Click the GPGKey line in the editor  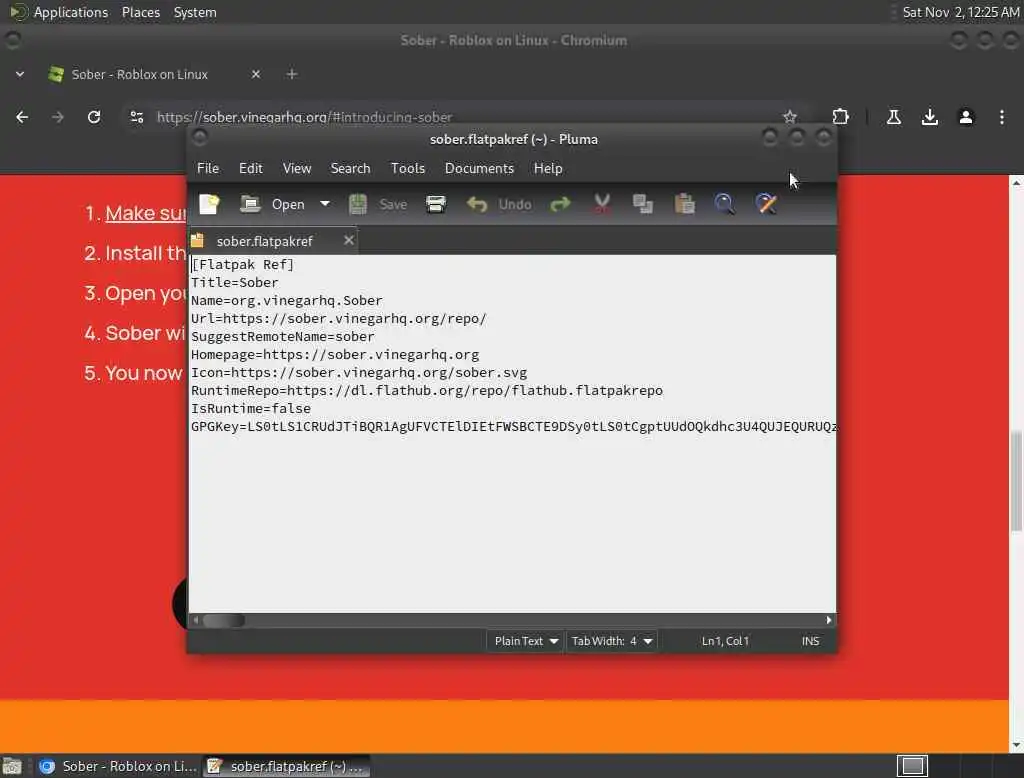click(x=513, y=427)
